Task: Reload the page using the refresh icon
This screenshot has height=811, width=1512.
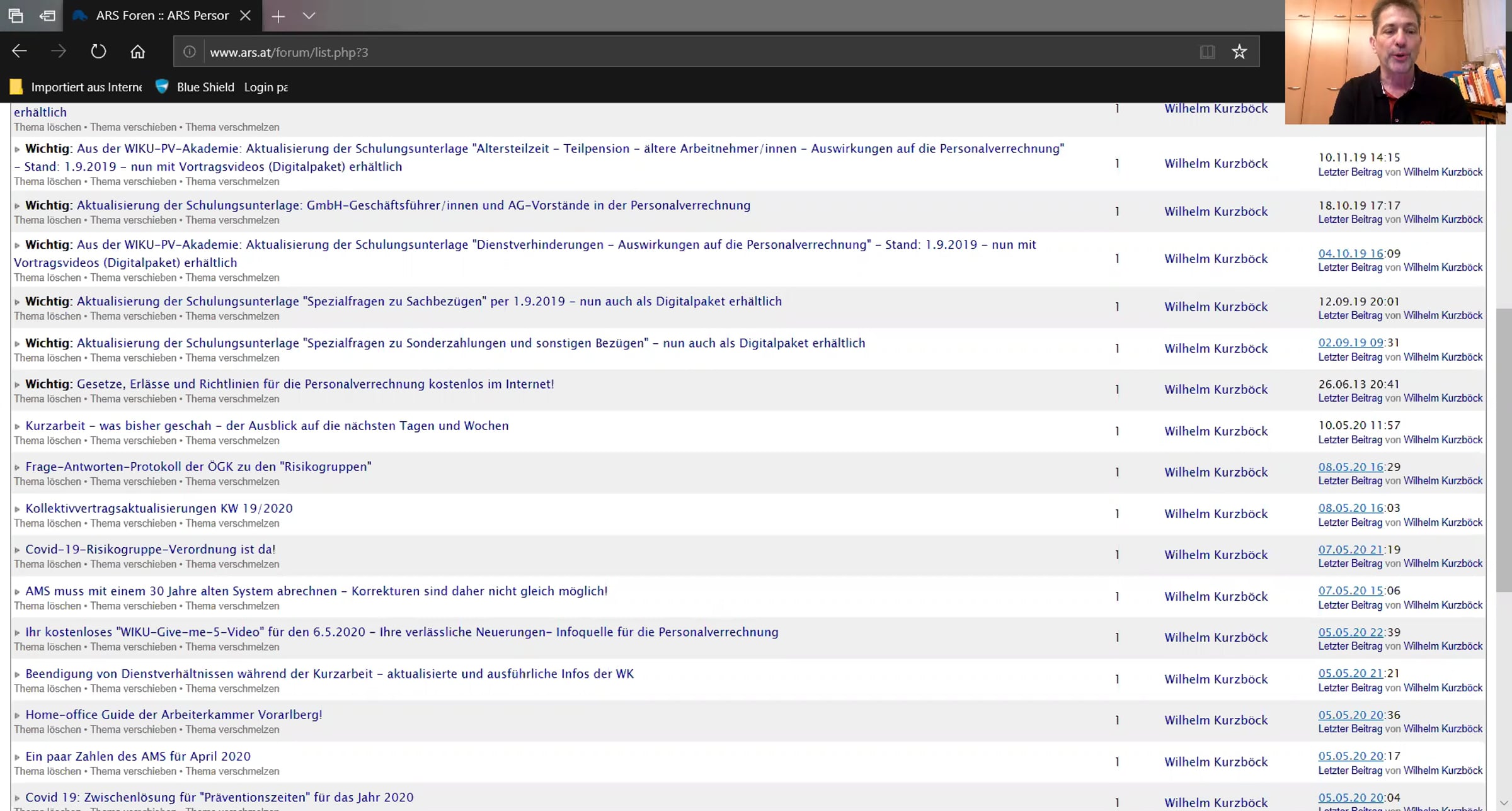Action: pos(98,52)
